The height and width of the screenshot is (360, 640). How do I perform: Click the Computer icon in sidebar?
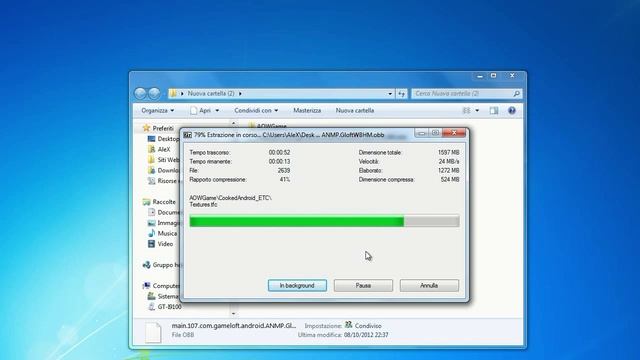[x=147, y=286]
